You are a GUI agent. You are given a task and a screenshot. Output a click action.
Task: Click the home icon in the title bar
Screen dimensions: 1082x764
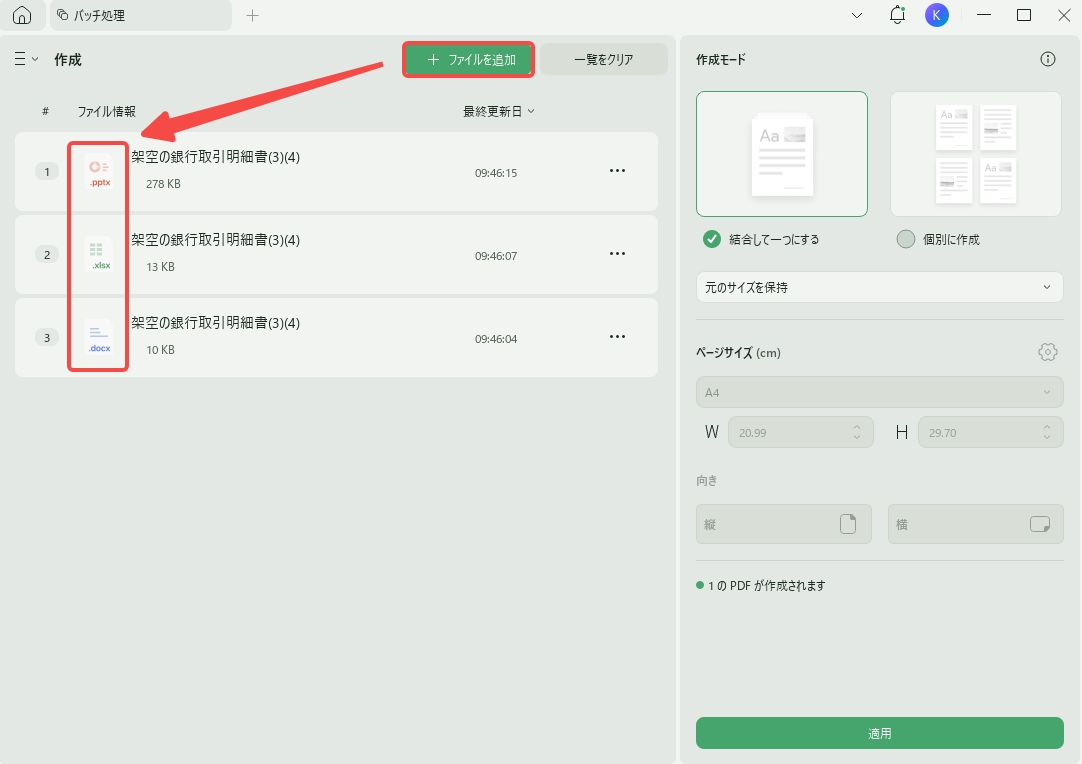click(22, 15)
